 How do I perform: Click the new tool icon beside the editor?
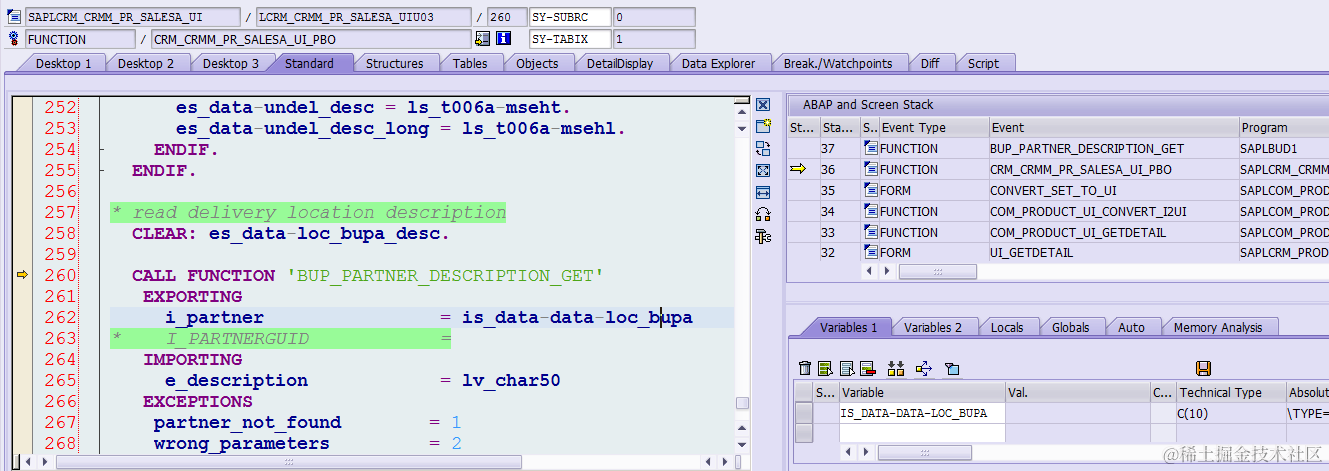click(x=763, y=127)
